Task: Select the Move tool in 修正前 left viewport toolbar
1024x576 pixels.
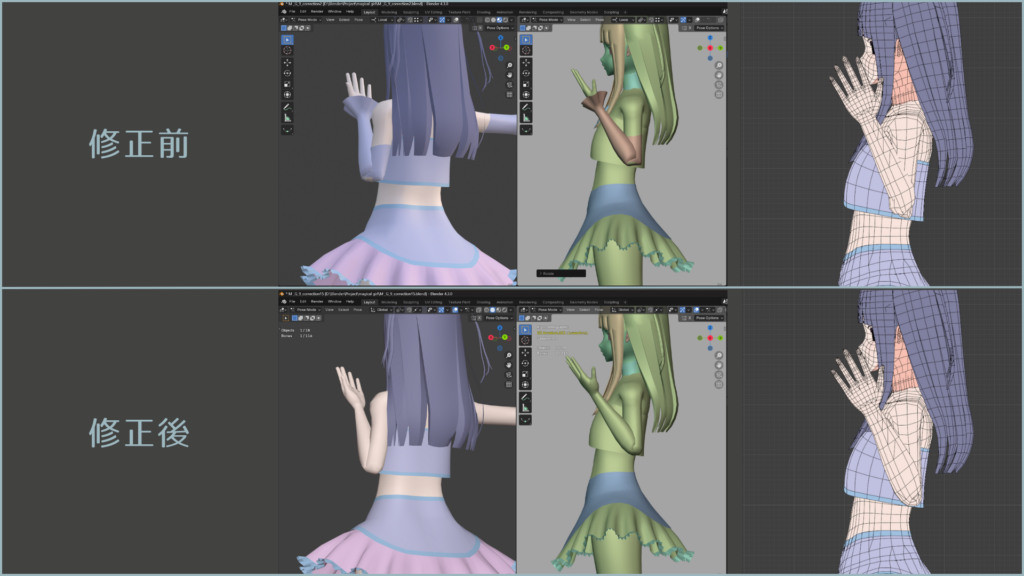Action: pos(288,62)
